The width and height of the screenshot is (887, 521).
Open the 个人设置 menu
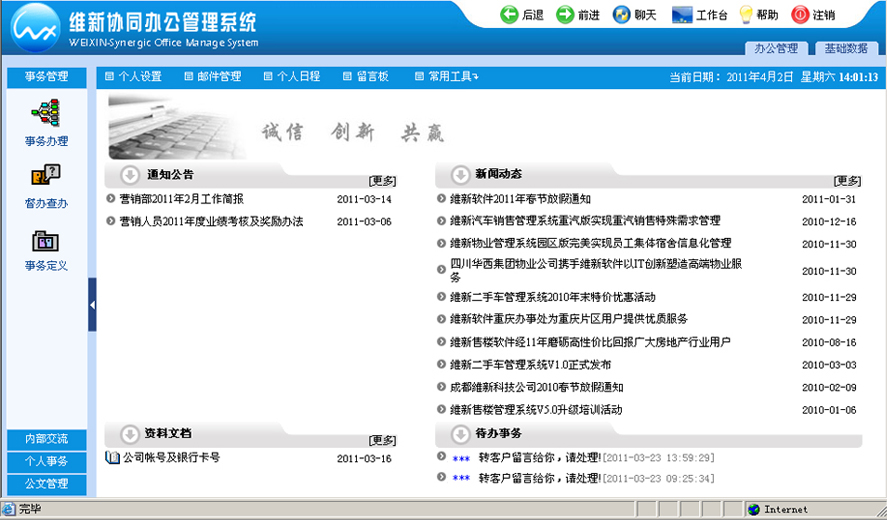134,76
